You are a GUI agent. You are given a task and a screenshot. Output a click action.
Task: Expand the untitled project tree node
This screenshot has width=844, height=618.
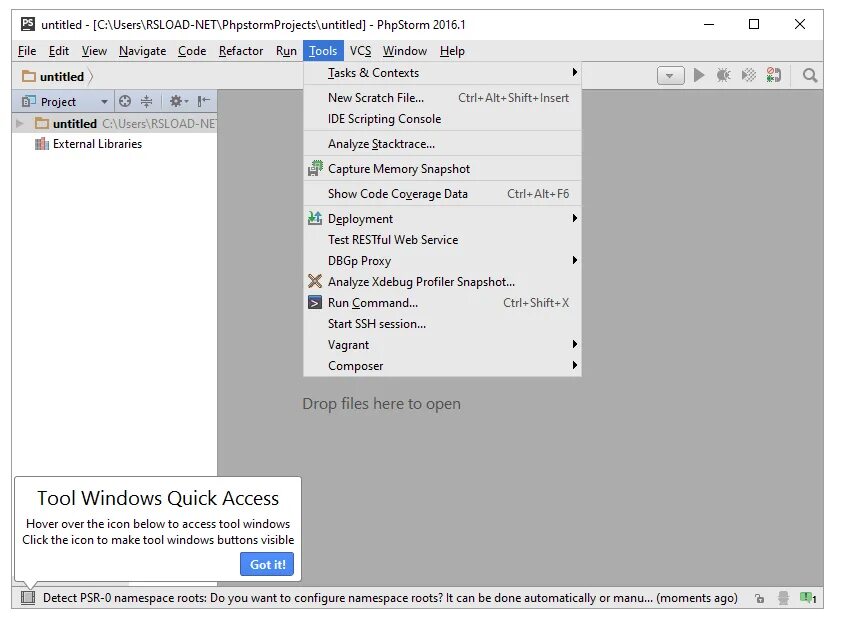coord(20,124)
